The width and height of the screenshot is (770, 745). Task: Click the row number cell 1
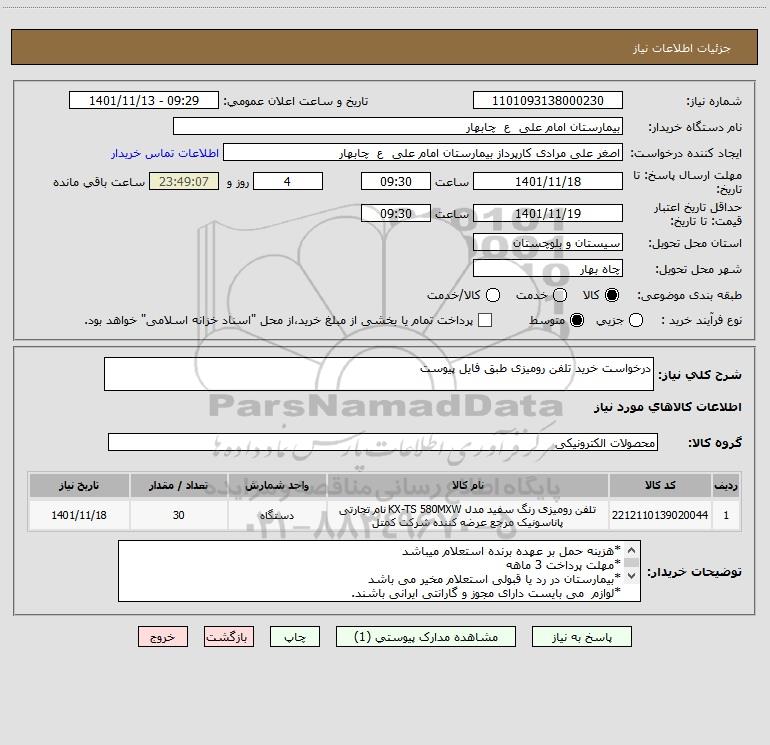point(726,515)
